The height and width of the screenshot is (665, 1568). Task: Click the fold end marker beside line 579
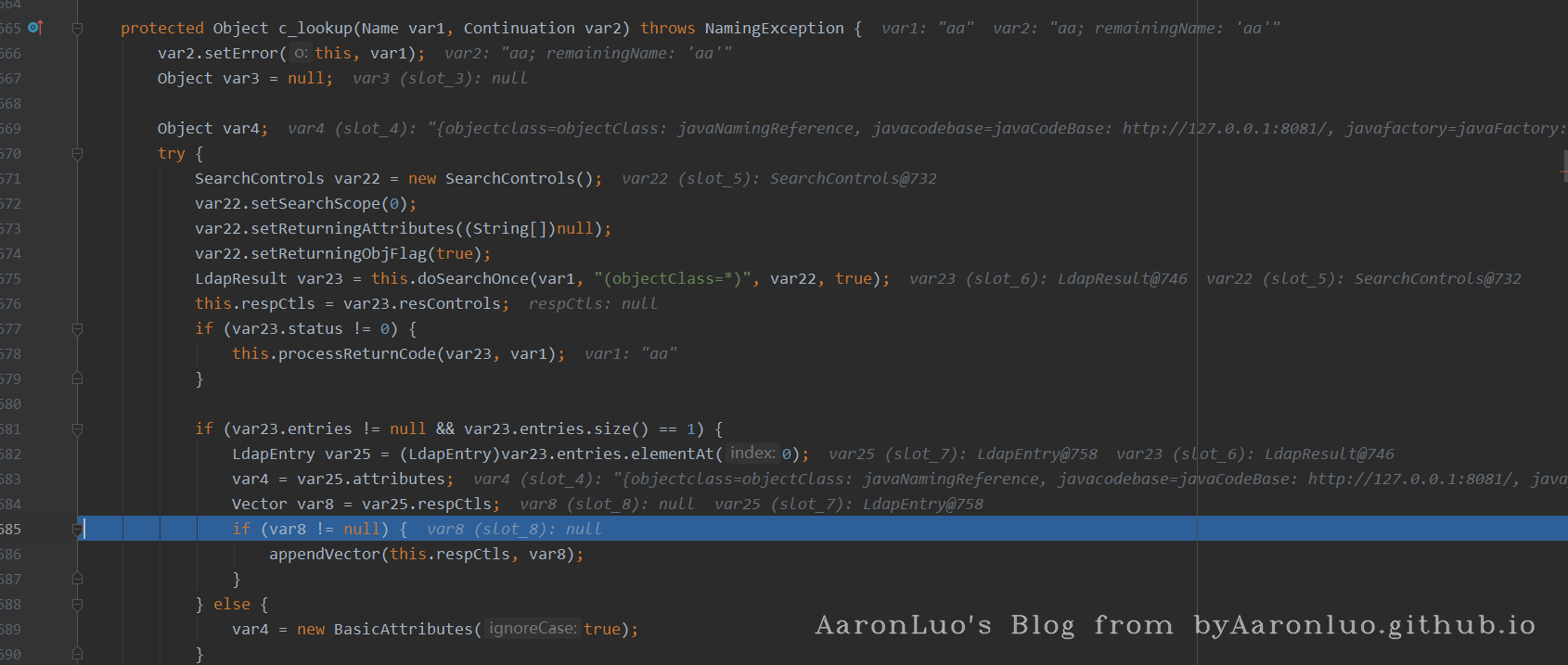click(78, 379)
